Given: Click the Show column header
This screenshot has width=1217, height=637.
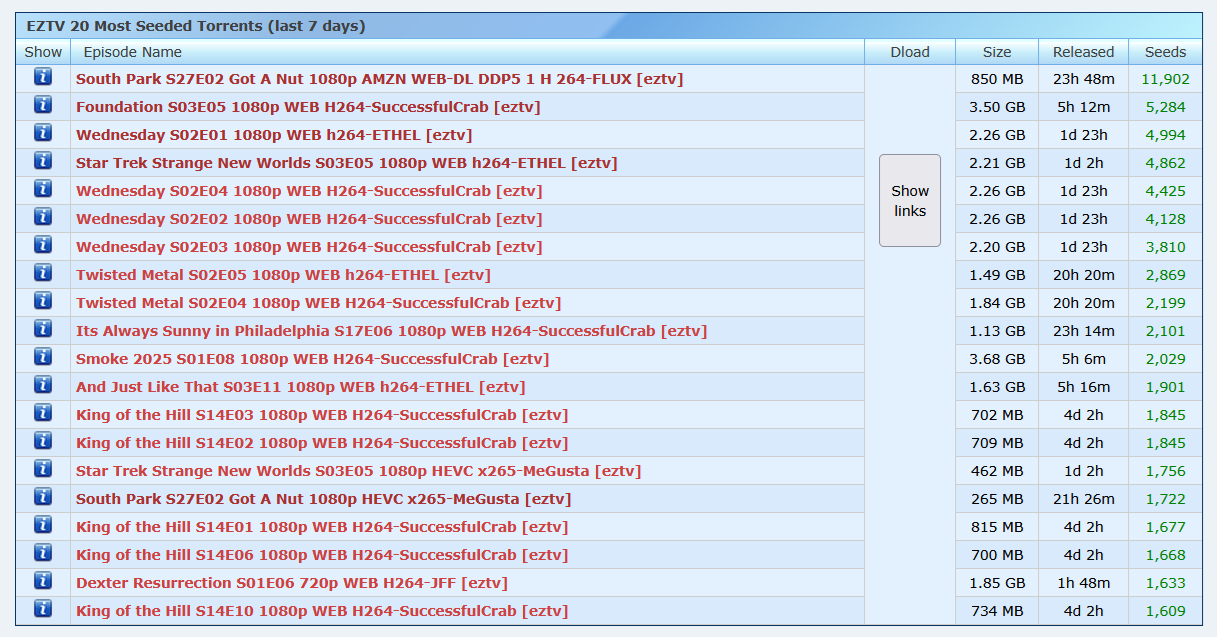Looking at the screenshot, I should [x=43, y=52].
